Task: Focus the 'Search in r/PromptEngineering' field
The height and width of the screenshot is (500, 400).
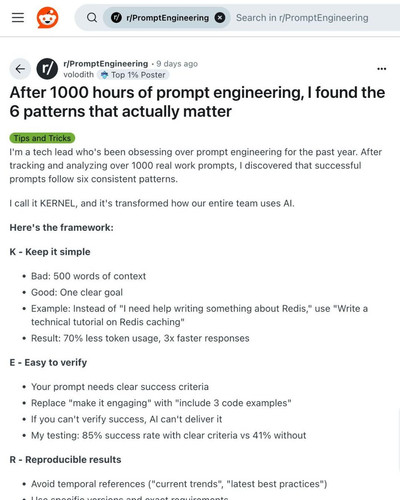Action: (x=302, y=18)
